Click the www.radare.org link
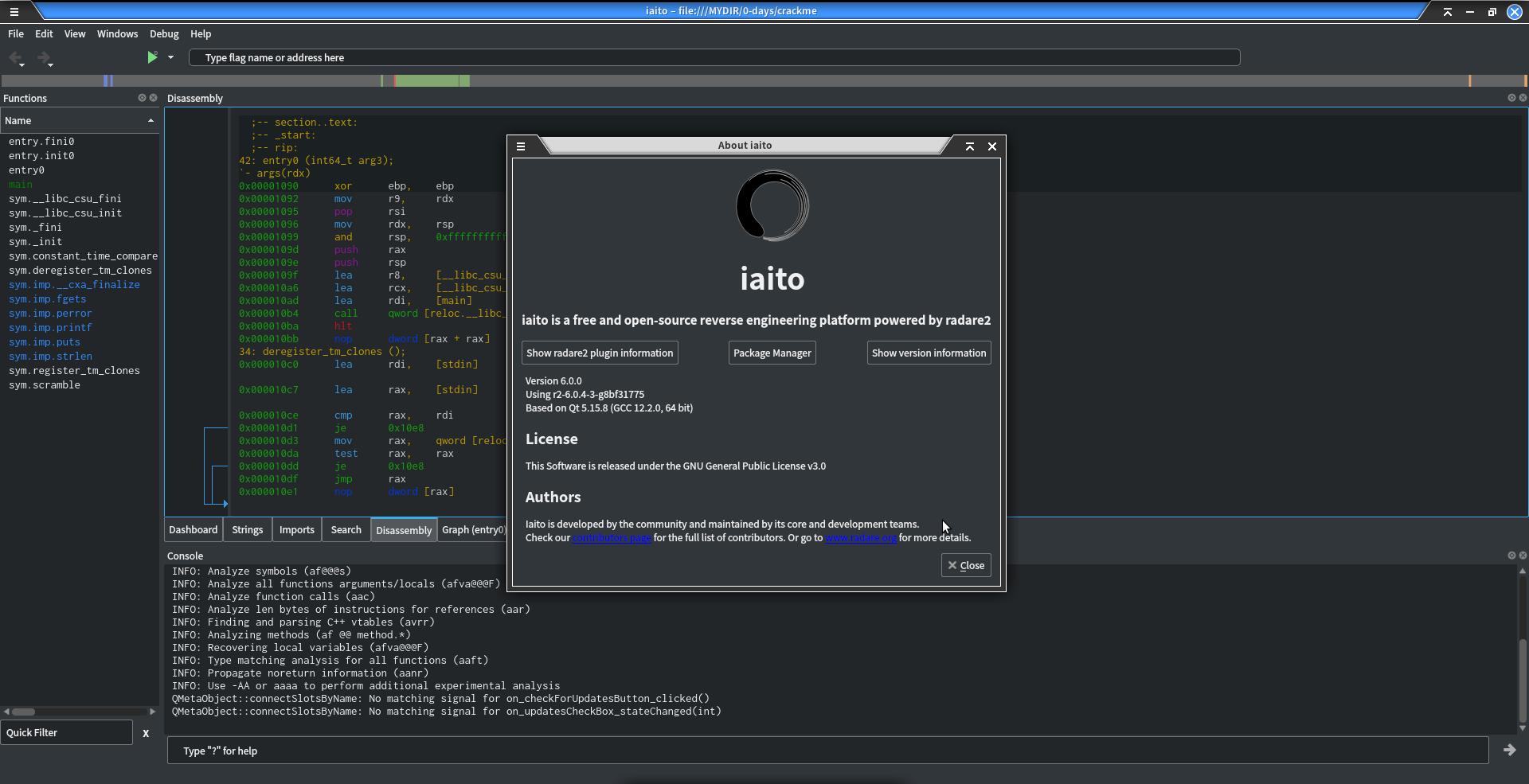The image size is (1529, 784). pyautogui.click(x=860, y=538)
